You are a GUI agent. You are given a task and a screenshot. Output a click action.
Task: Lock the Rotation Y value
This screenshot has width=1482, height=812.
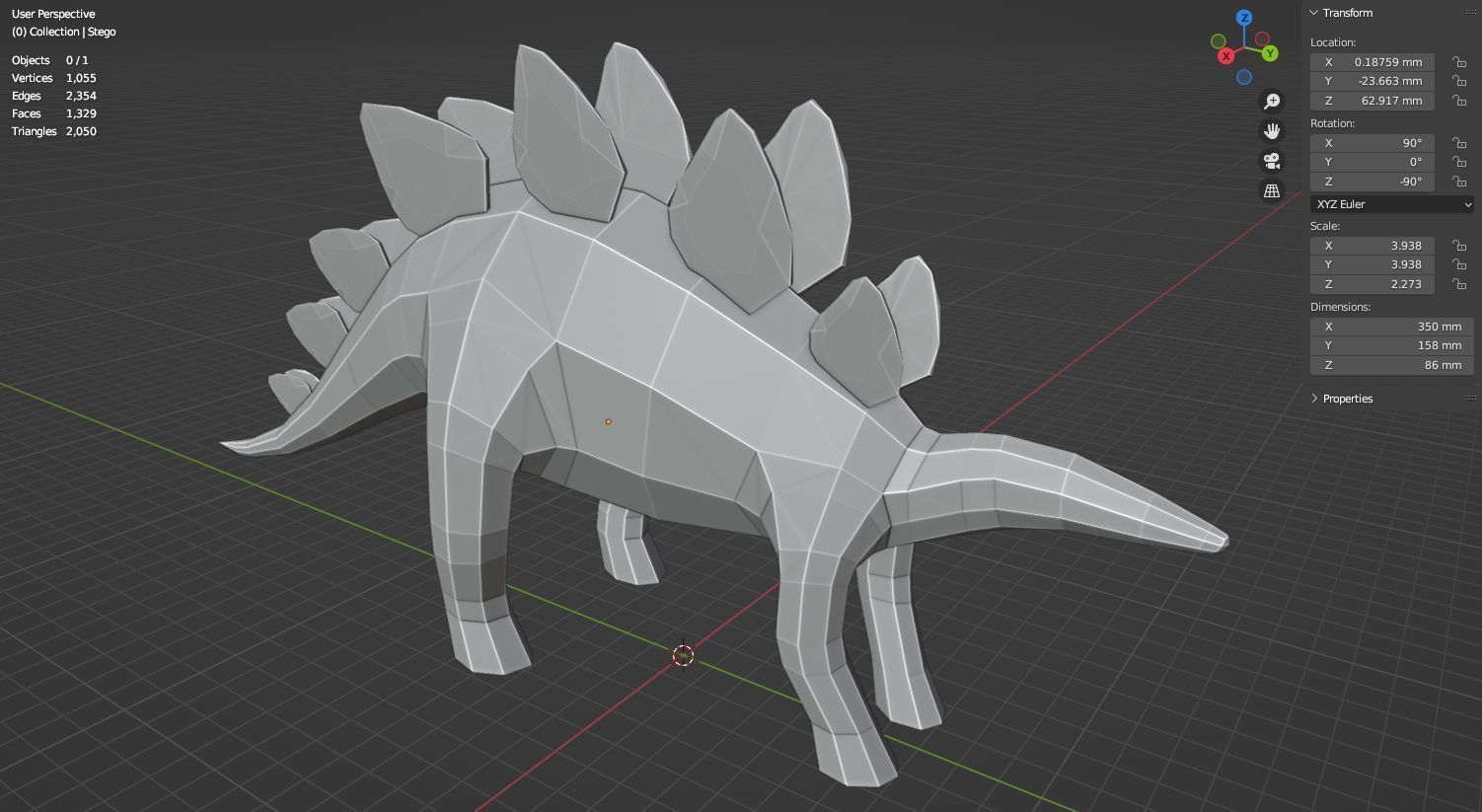click(x=1459, y=162)
